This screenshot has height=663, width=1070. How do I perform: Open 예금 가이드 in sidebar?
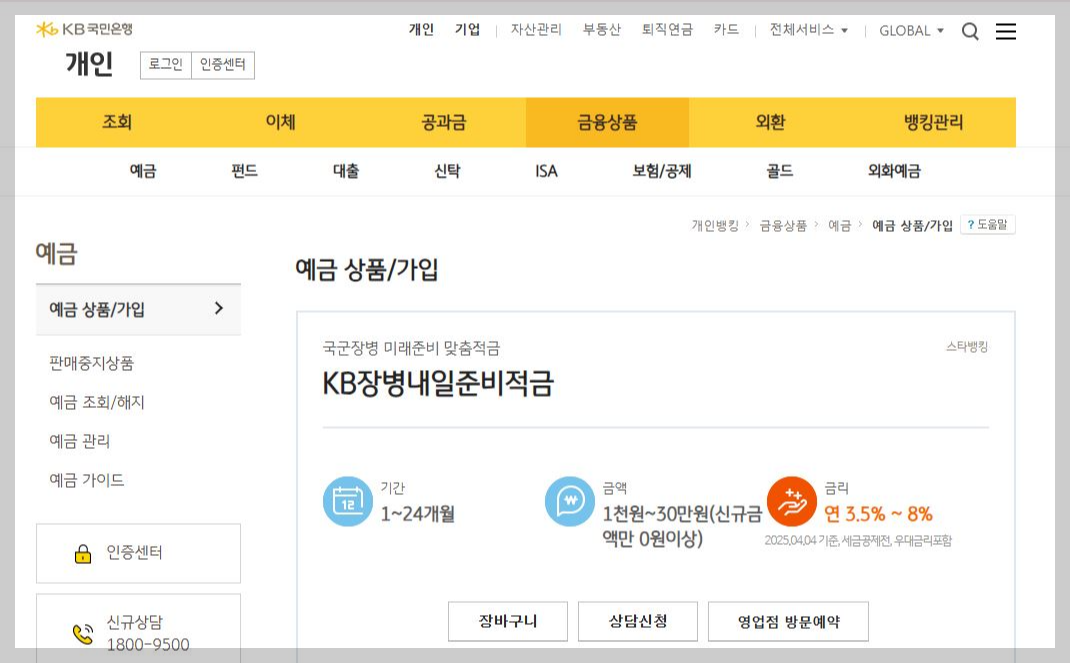[x=87, y=480]
